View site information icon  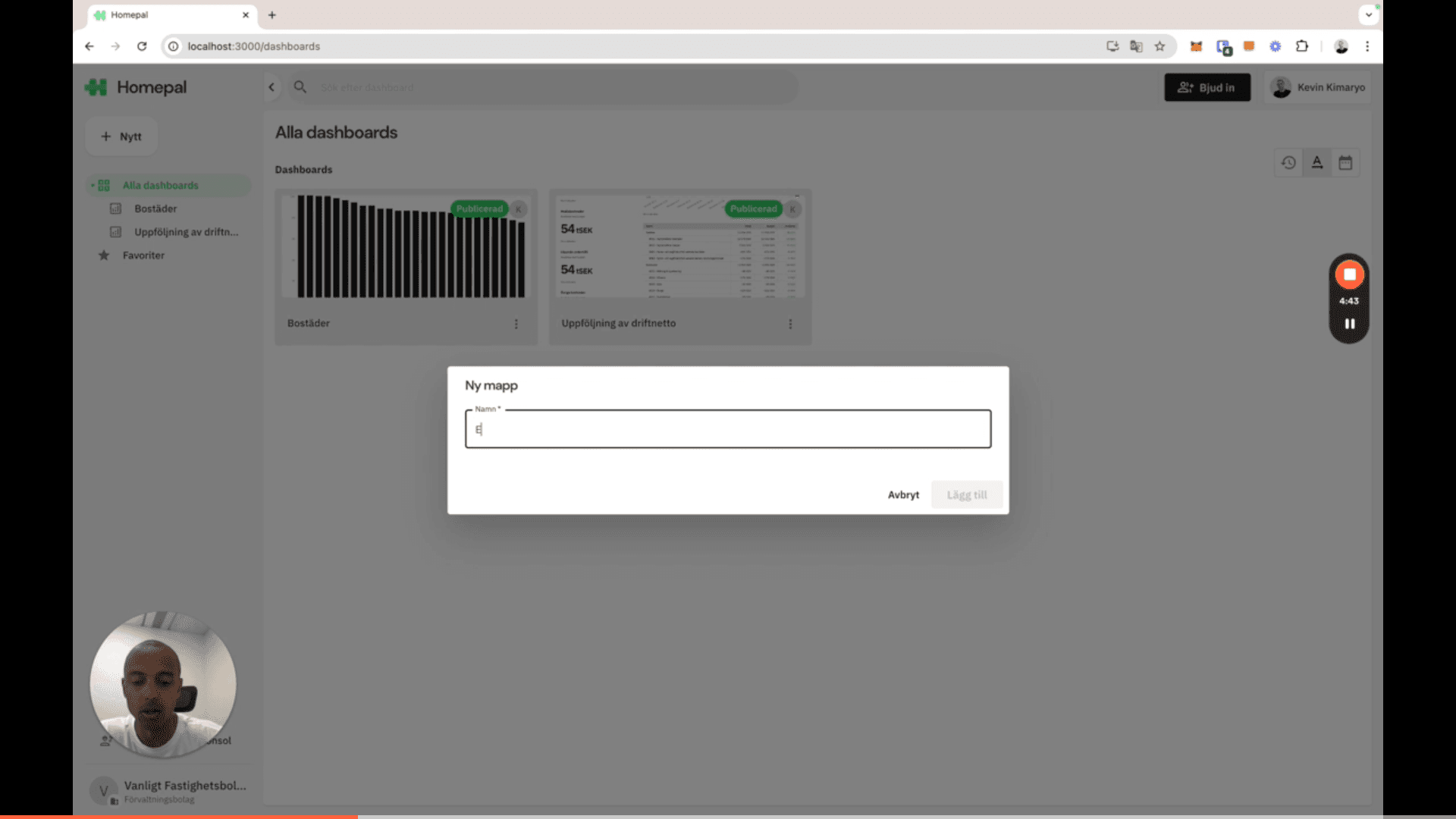pyautogui.click(x=173, y=46)
